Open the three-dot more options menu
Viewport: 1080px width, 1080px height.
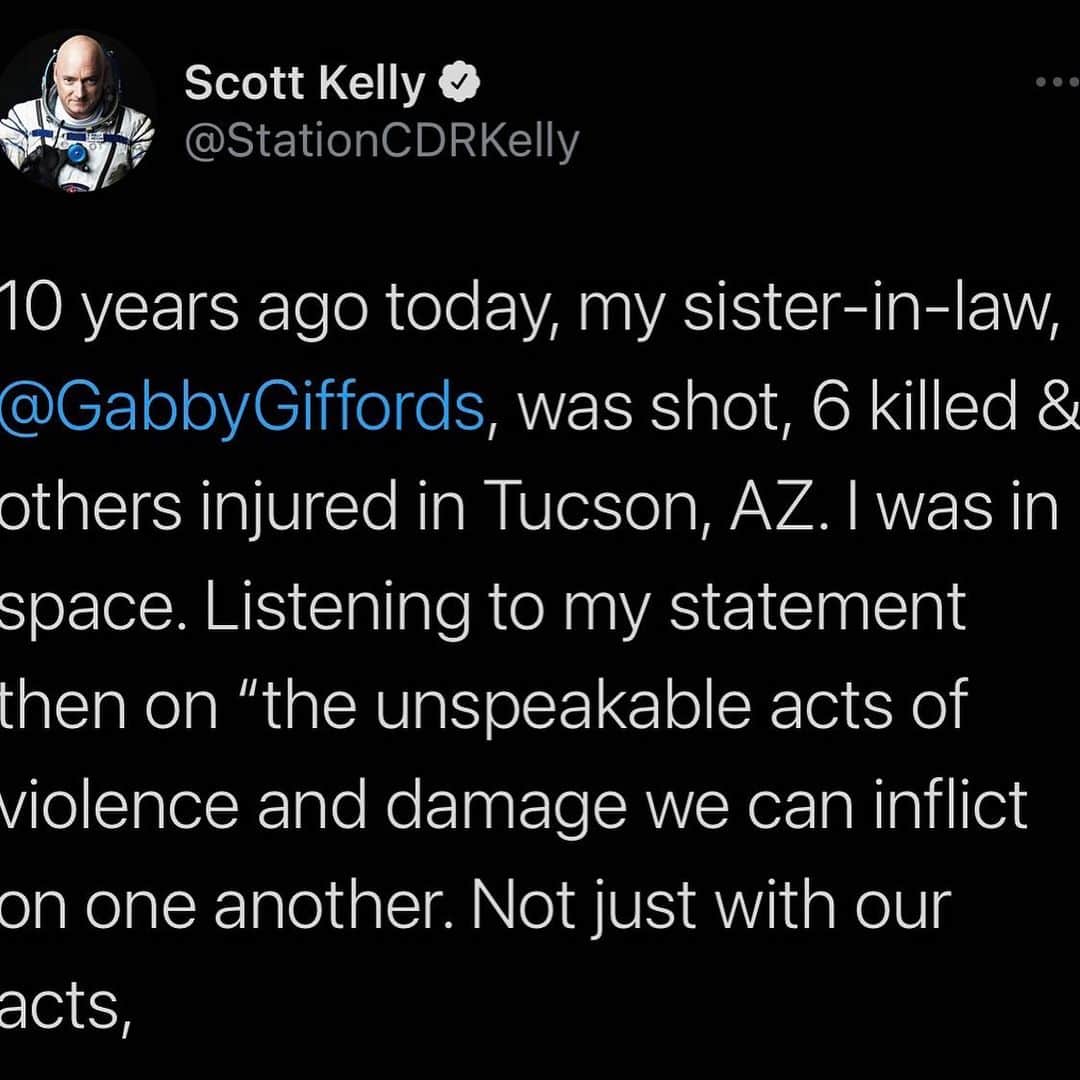(1057, 82)
